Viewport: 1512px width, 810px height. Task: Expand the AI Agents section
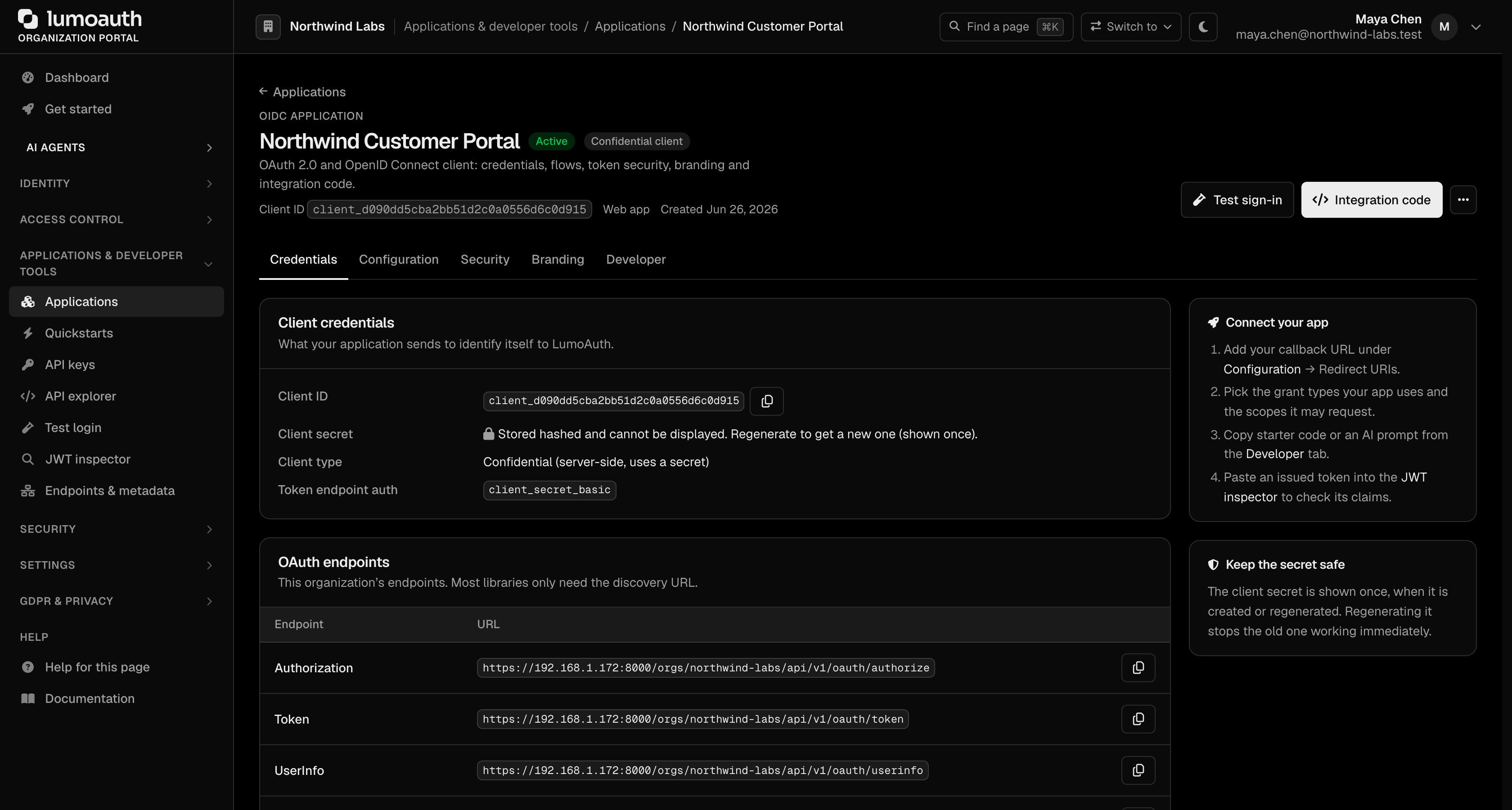116,147
